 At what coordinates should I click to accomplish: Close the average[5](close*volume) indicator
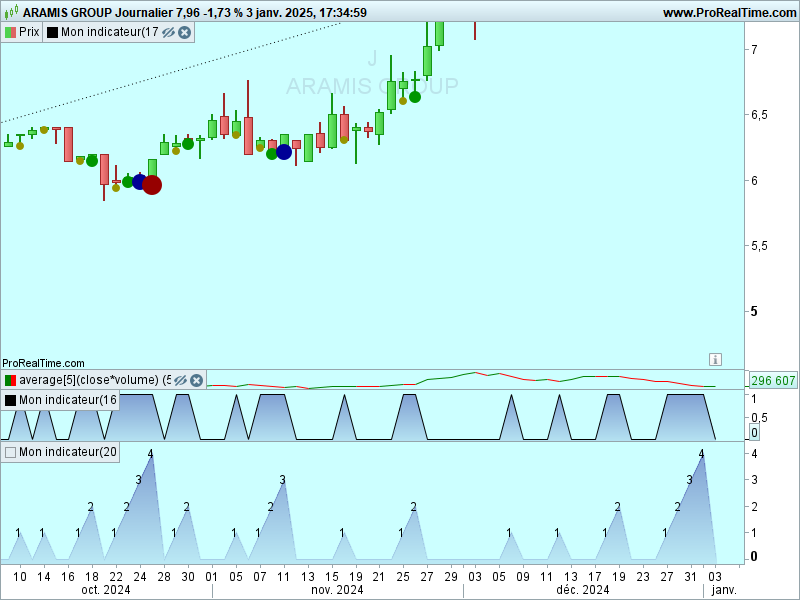196,381
